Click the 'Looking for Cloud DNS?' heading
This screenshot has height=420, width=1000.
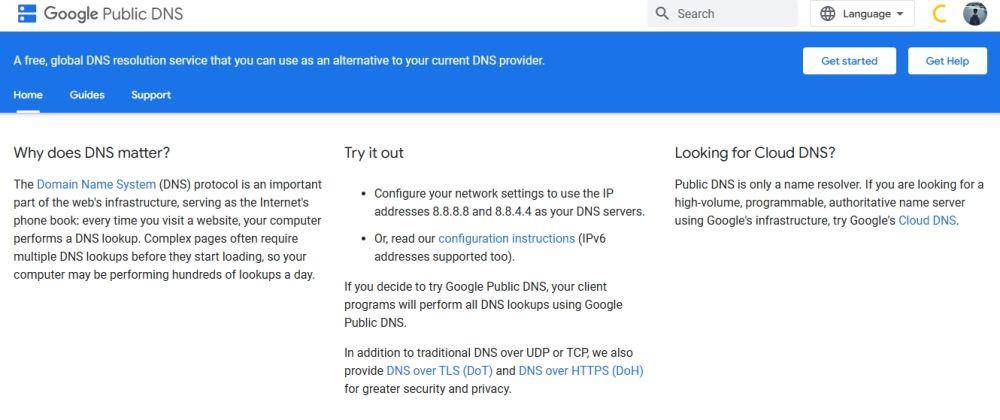click(x=755, y=153)
